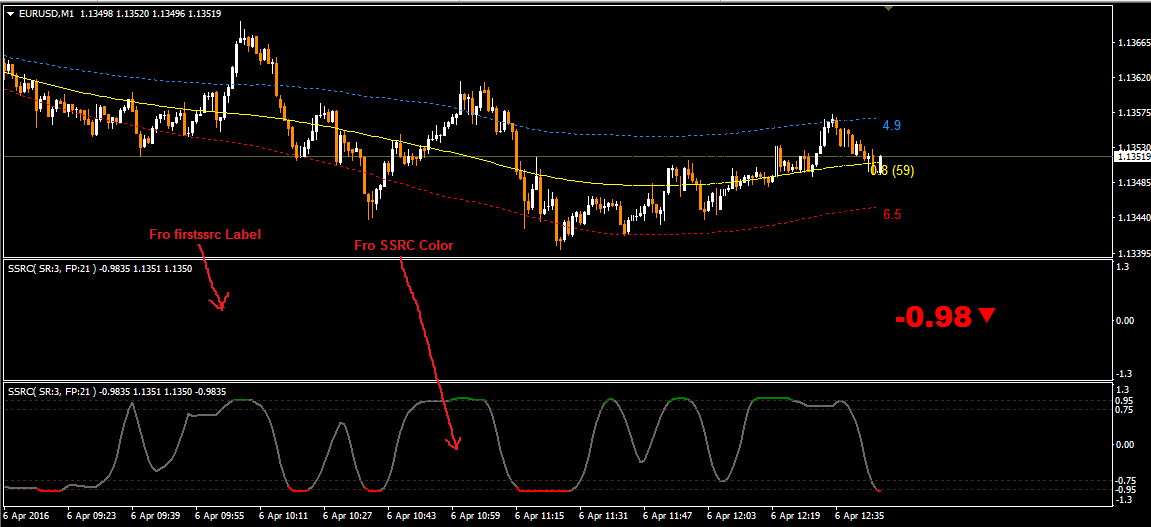The width and height of the screenshot is (1151, 527).
Task: Click the 6 Apr 10:43 time label
Action: tap(410, 516)
